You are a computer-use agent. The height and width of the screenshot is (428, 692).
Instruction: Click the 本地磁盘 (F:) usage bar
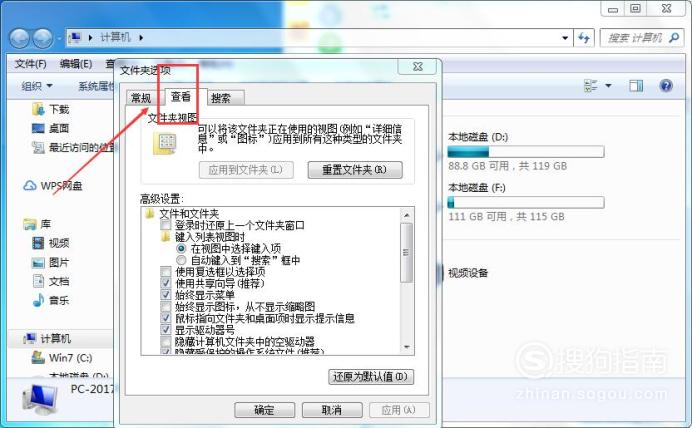coord(526,203)
